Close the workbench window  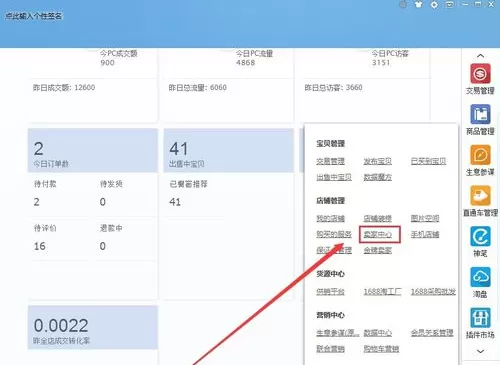(x=491, y=4)
